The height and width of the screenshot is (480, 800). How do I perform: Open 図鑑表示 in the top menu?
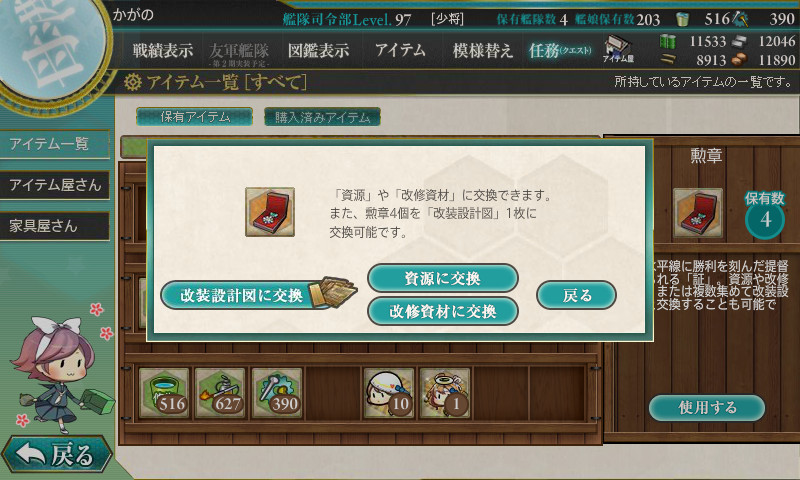click(x=318, y=50)
